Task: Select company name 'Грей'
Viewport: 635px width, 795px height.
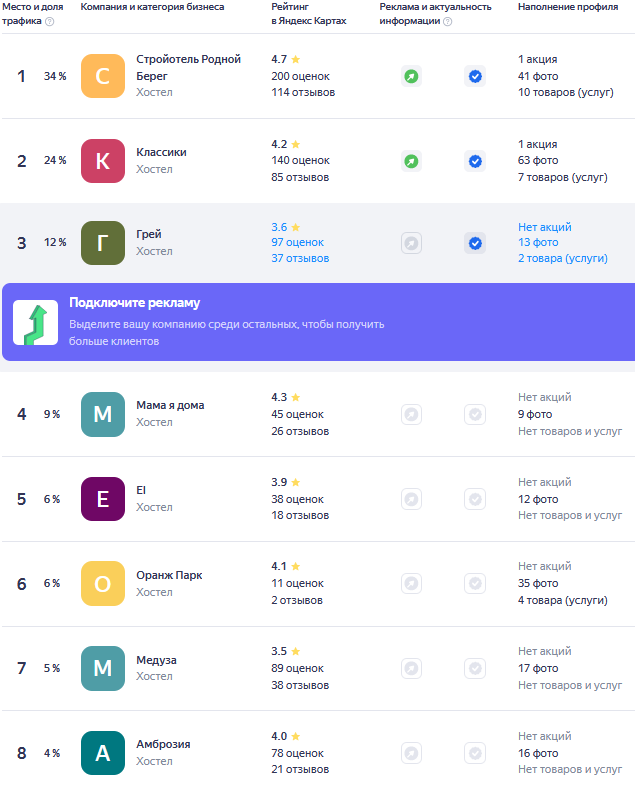Action: click(149, 234)
